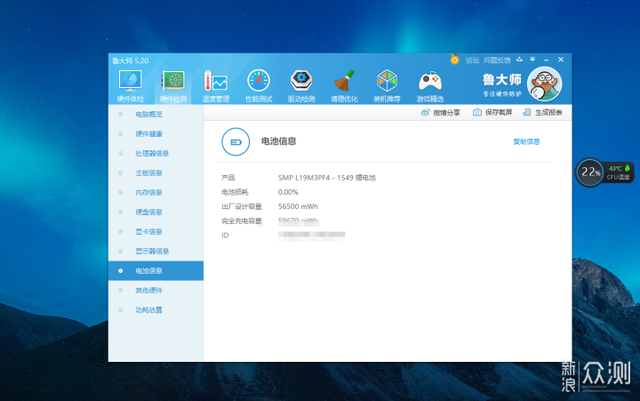Open 清理优化 cleanup optimization

click(x=344, y=86)
